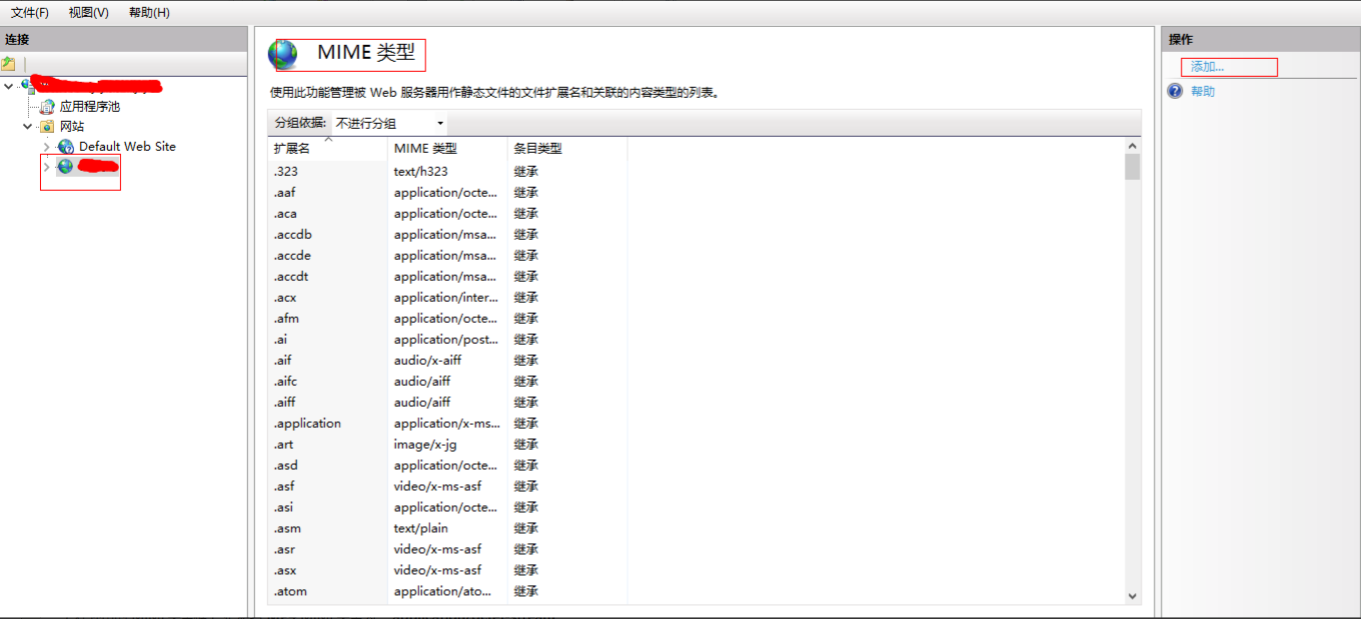Click the globe icon below Default Web Site

click(x=66, y=167)
